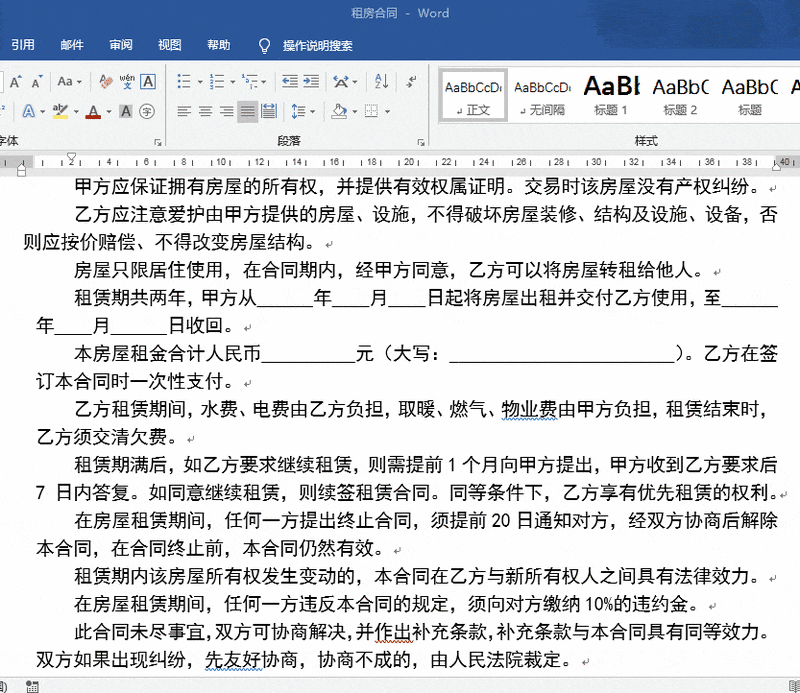Toggle the Character Border (boxed A) button

pyautogui.click(x=148, y=81)
